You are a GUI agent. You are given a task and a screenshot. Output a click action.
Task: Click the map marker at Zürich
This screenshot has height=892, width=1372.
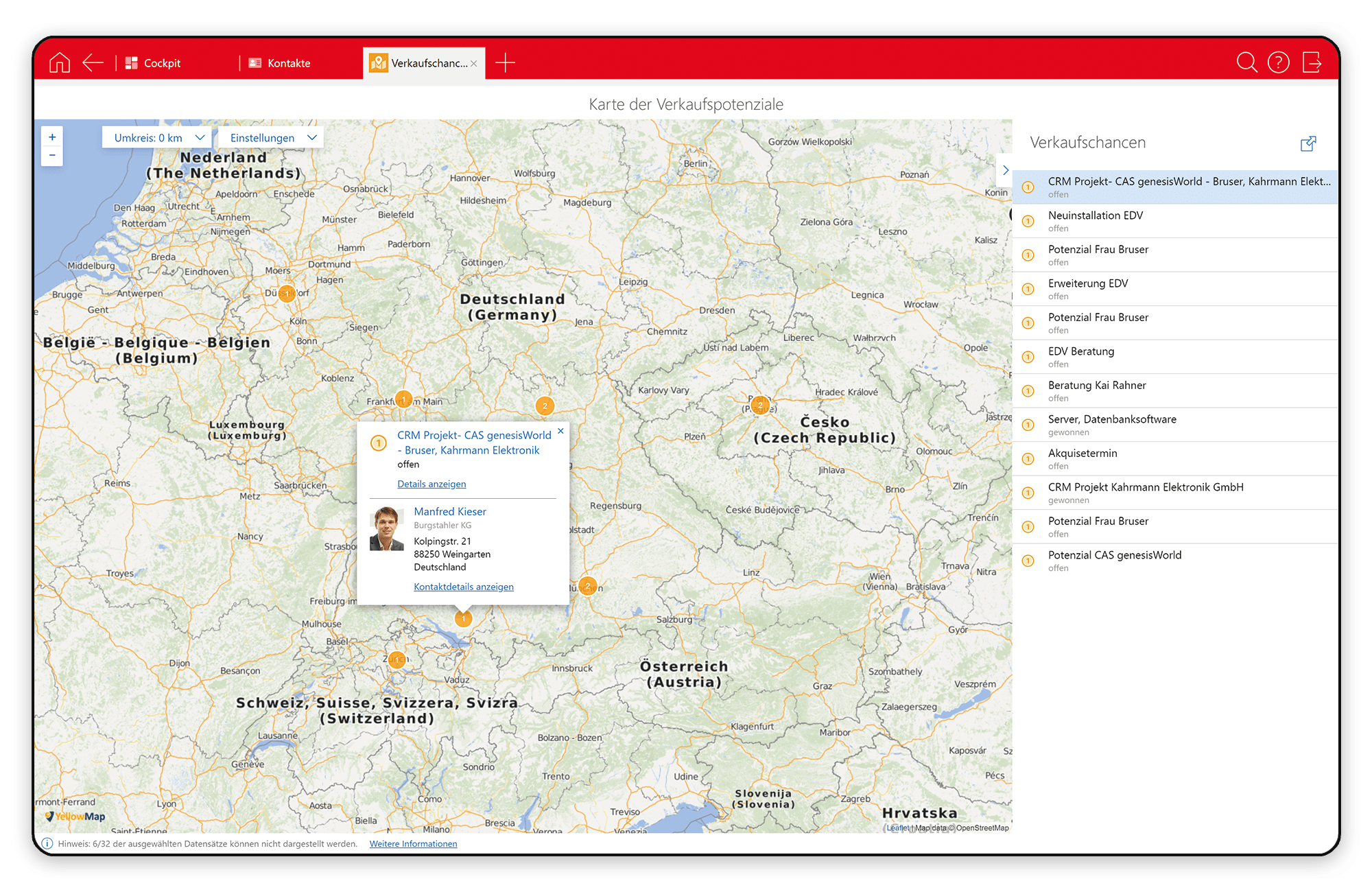(397, 659)
